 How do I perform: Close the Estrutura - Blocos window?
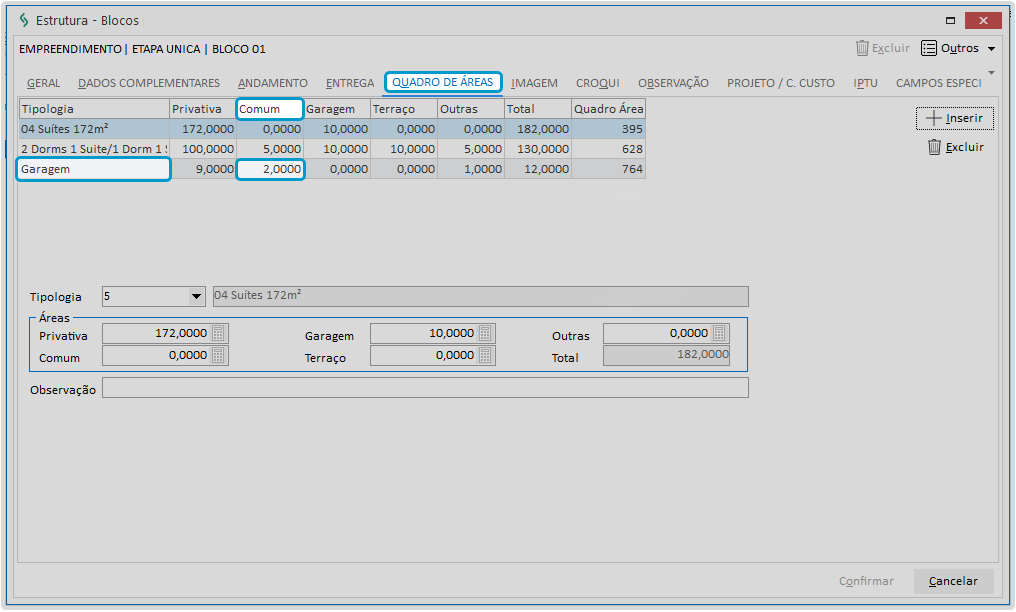click(x=983, y=21)
